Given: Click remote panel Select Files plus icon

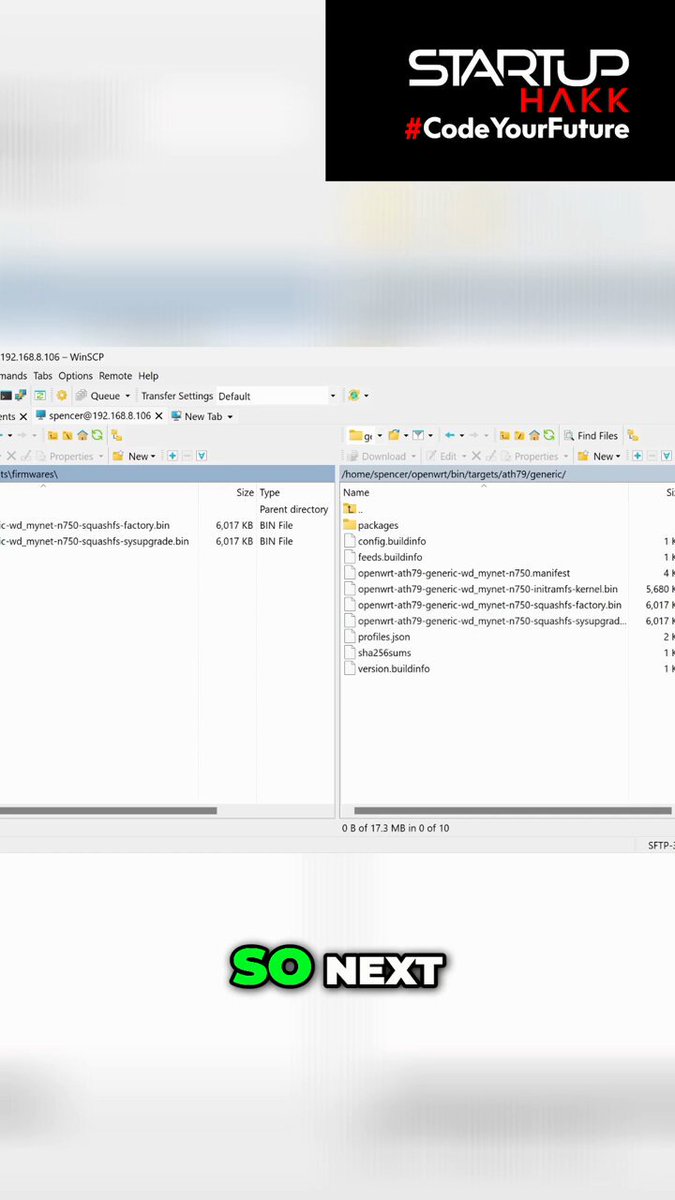Looking at the screenshot, I should click(x=637, y=456).
